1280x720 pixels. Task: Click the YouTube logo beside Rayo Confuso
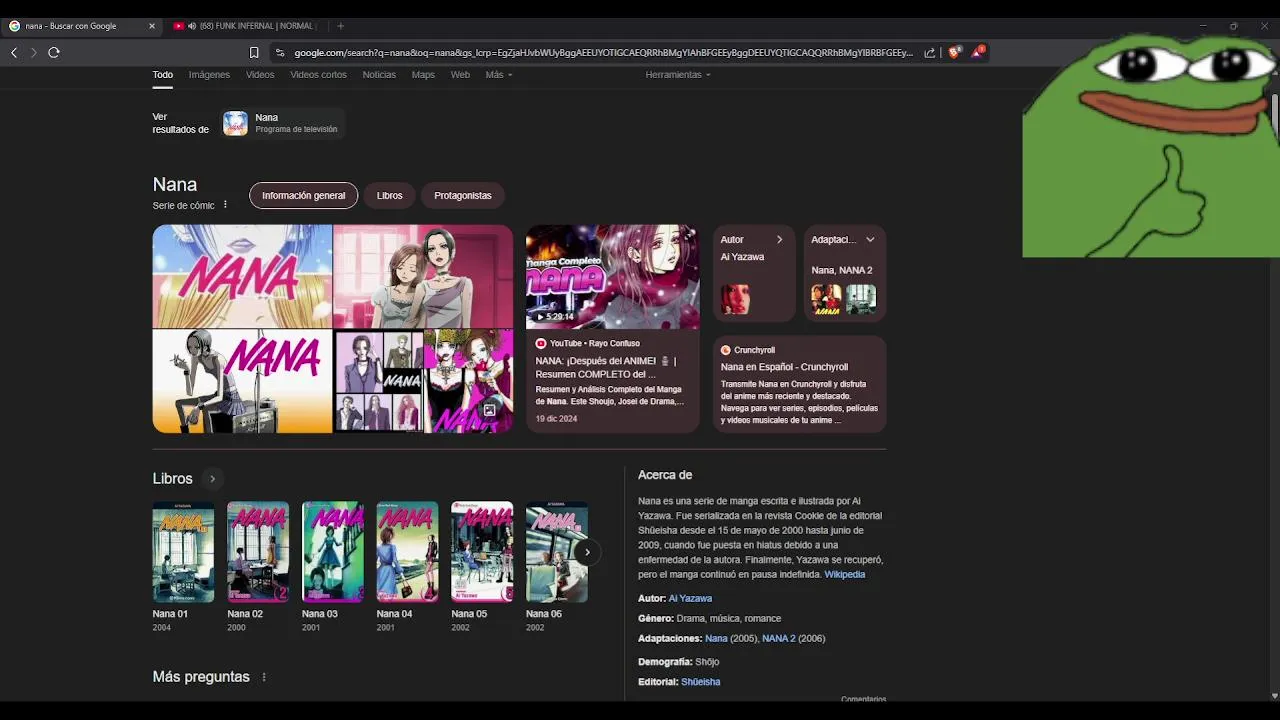[541, 343]
